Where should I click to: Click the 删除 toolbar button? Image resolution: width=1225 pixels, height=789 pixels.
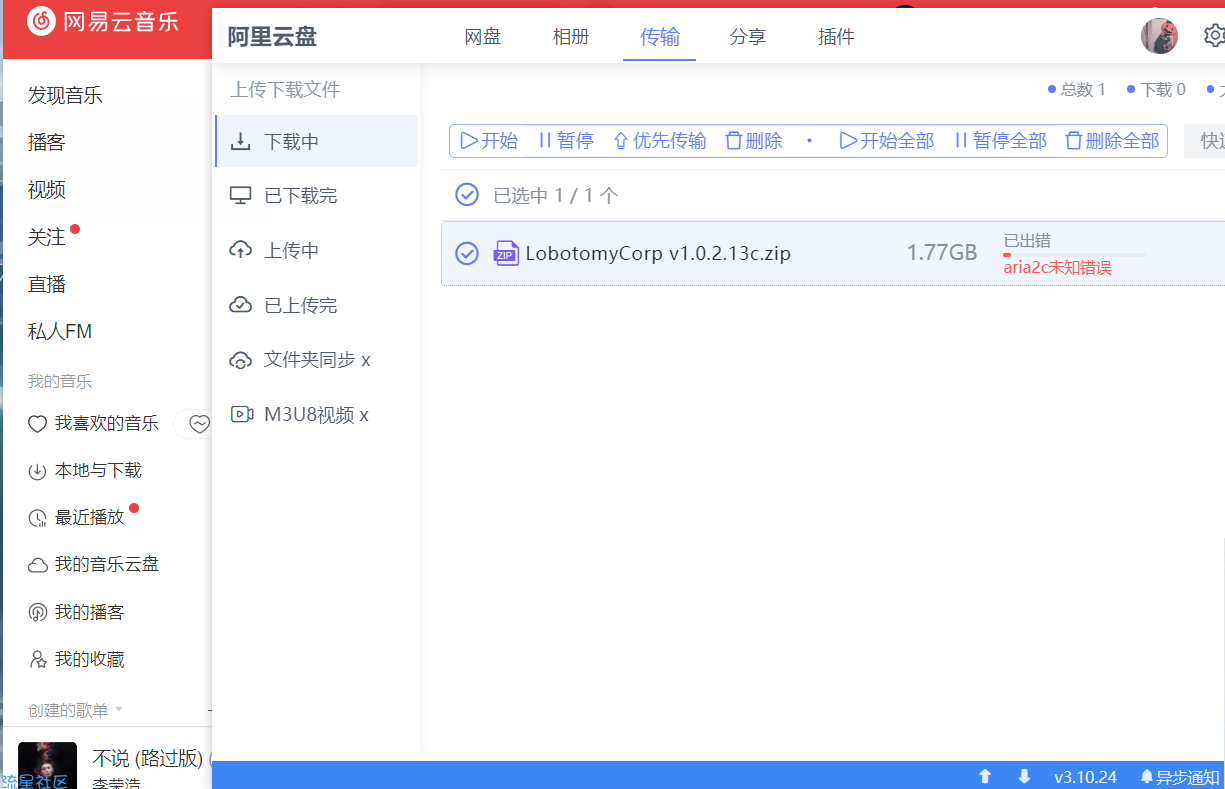(x=754, y=141)
